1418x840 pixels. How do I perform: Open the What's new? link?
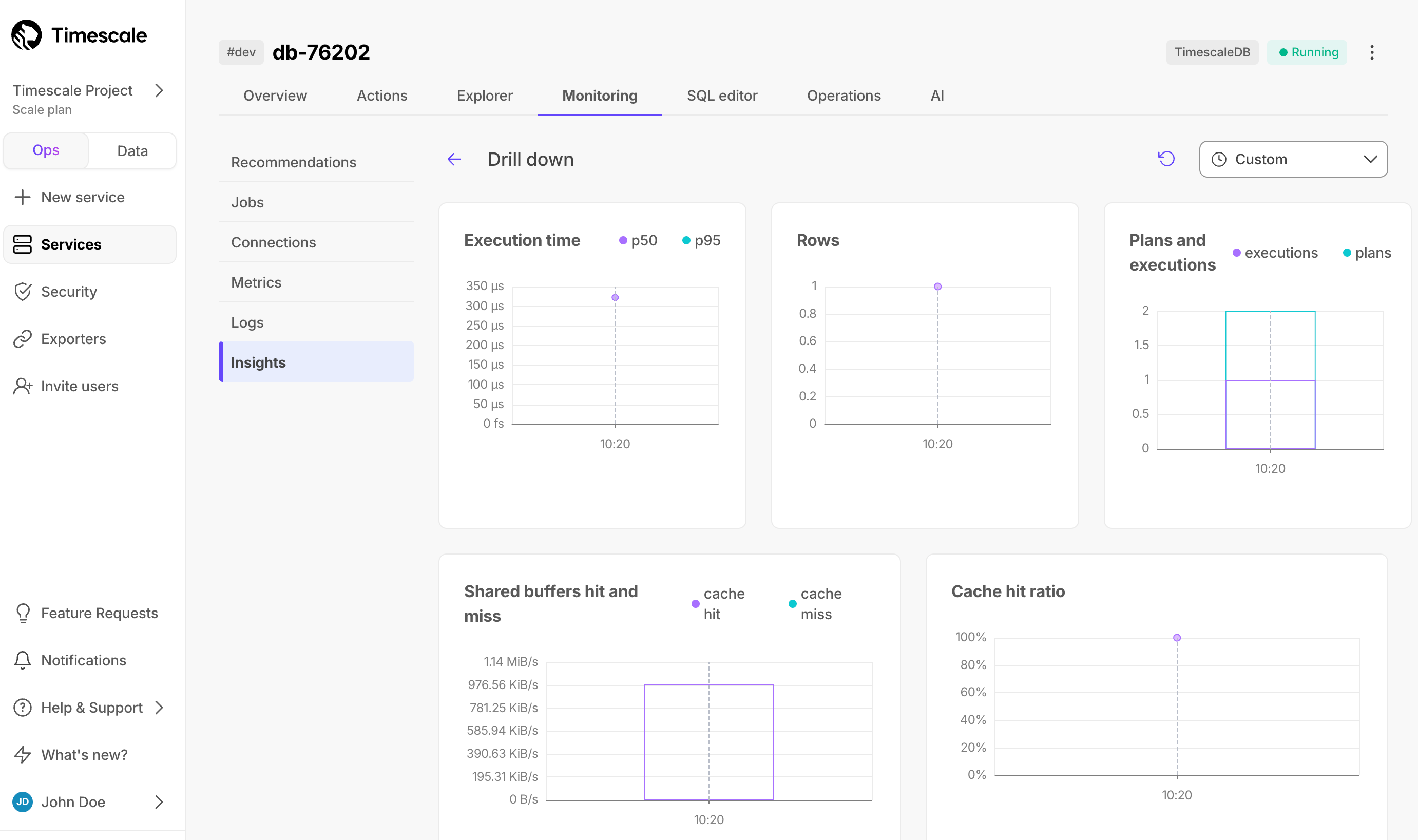(84, 755)
